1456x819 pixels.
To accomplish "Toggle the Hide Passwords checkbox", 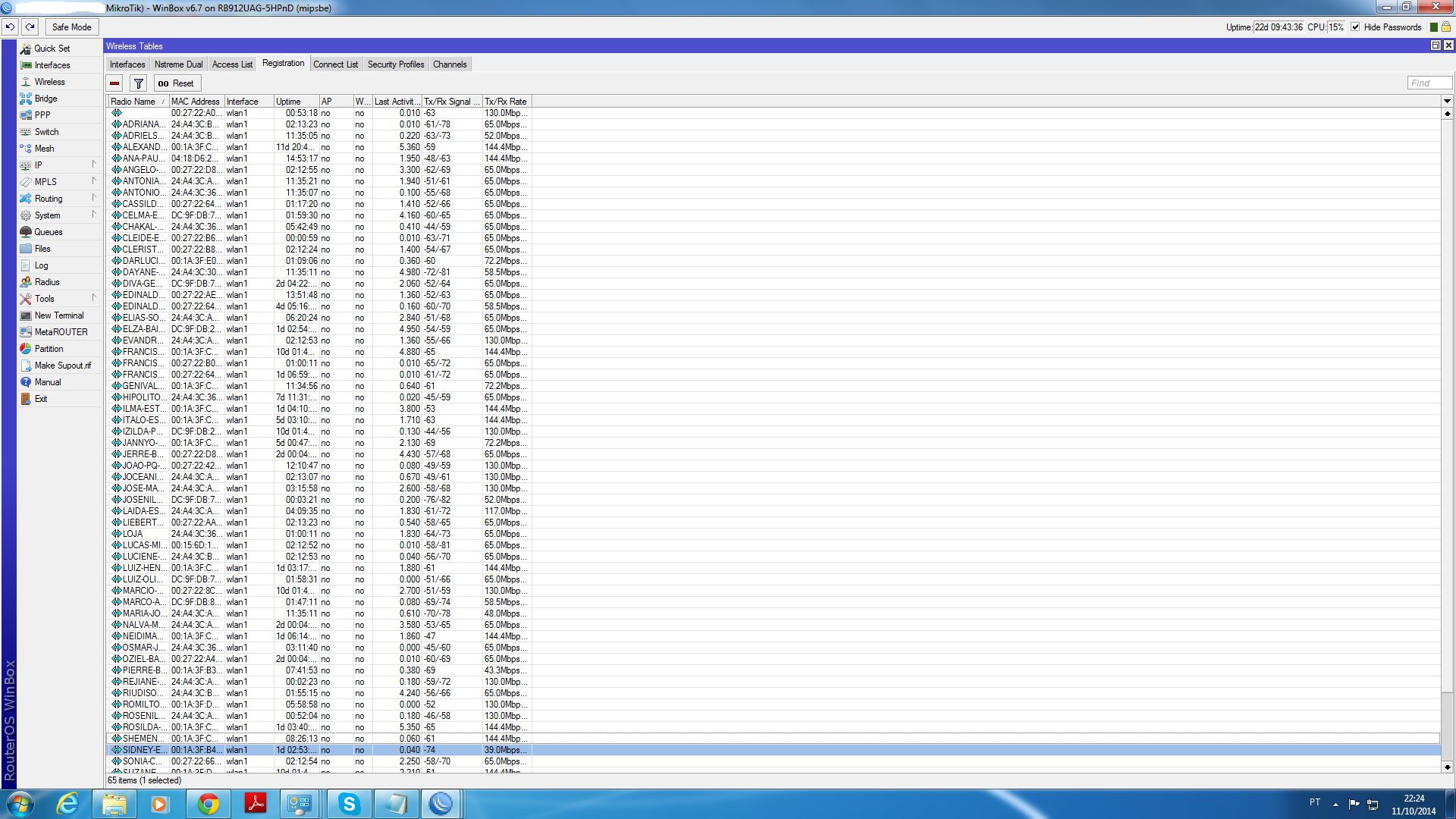I will point(1355,27).
